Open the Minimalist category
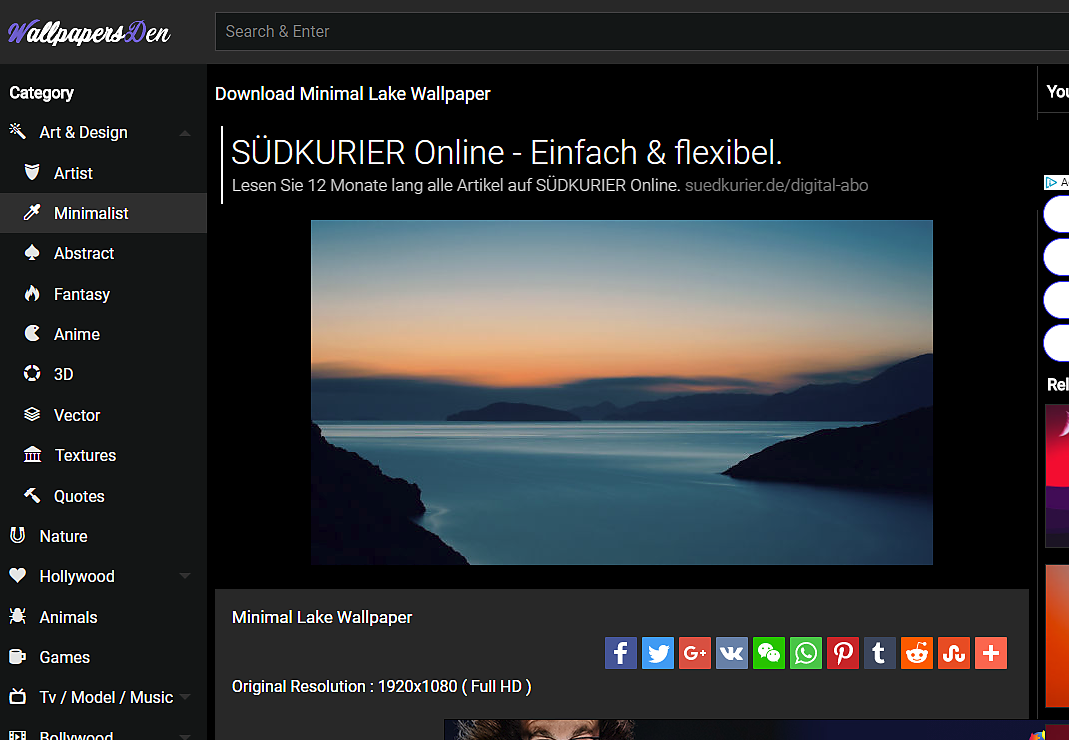The image size is (1069, 740). [x=91, y=213]
